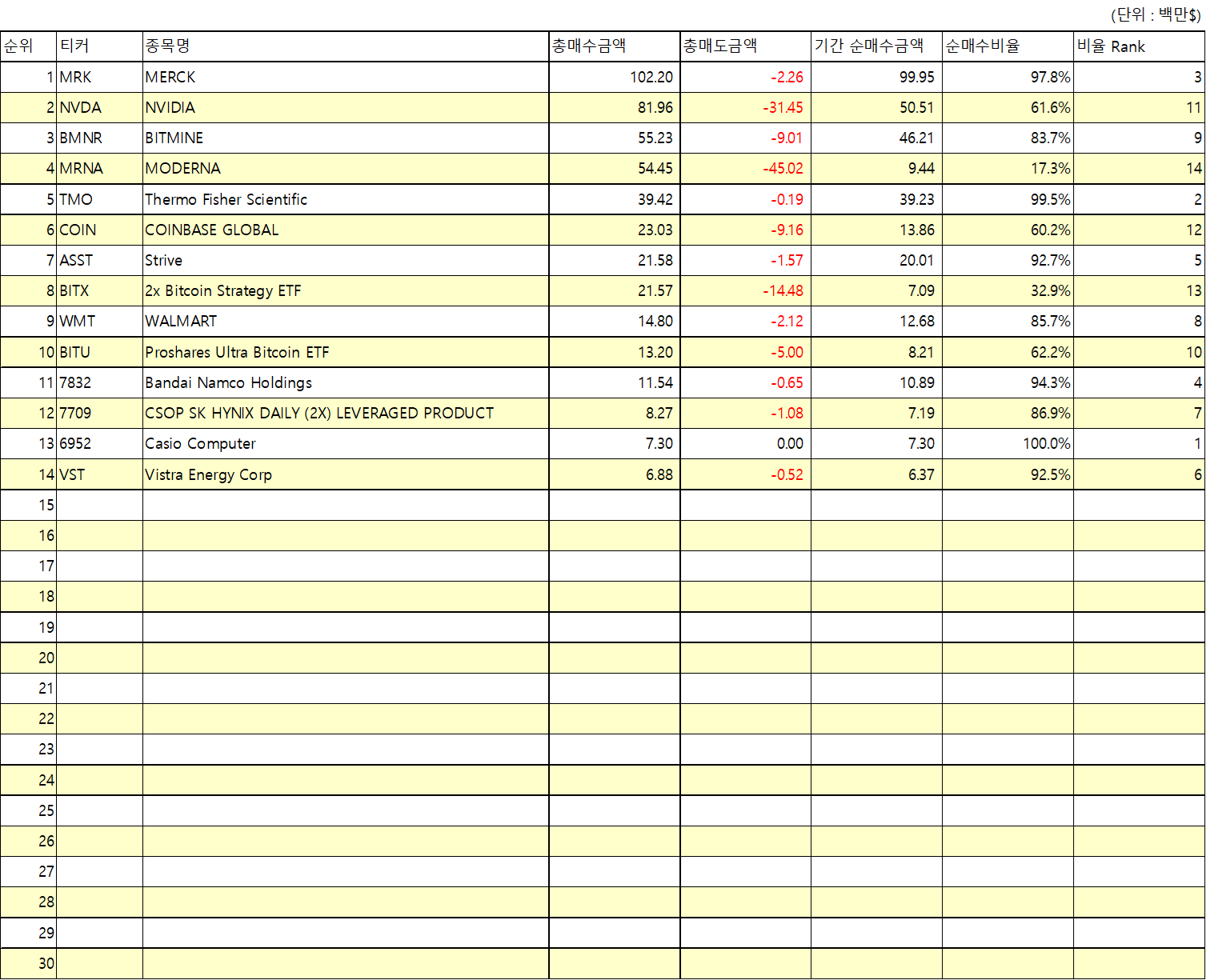The image size is (1206, 980).
Task: Select the MRNA ticker cell
Action: [x=100, y=169]
